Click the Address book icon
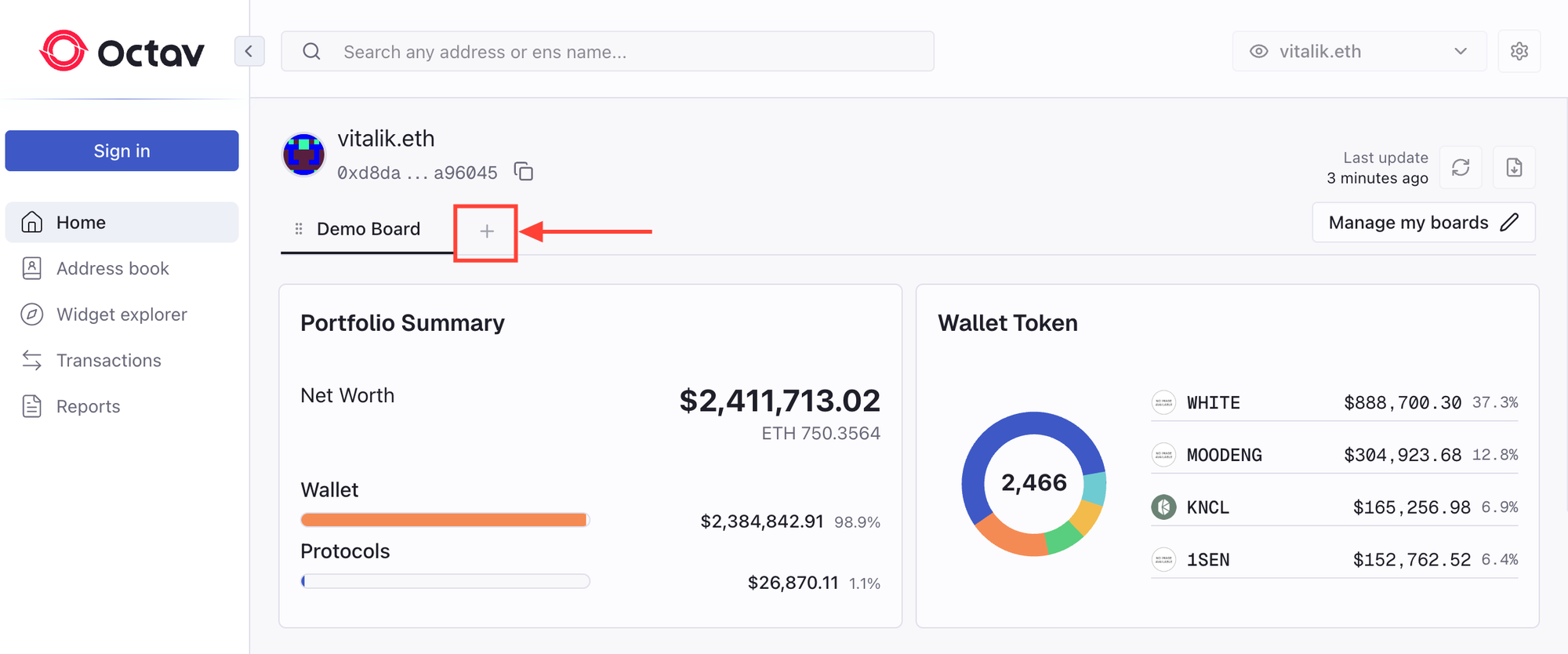The image size is (1568, 654). tap(31, 268)
